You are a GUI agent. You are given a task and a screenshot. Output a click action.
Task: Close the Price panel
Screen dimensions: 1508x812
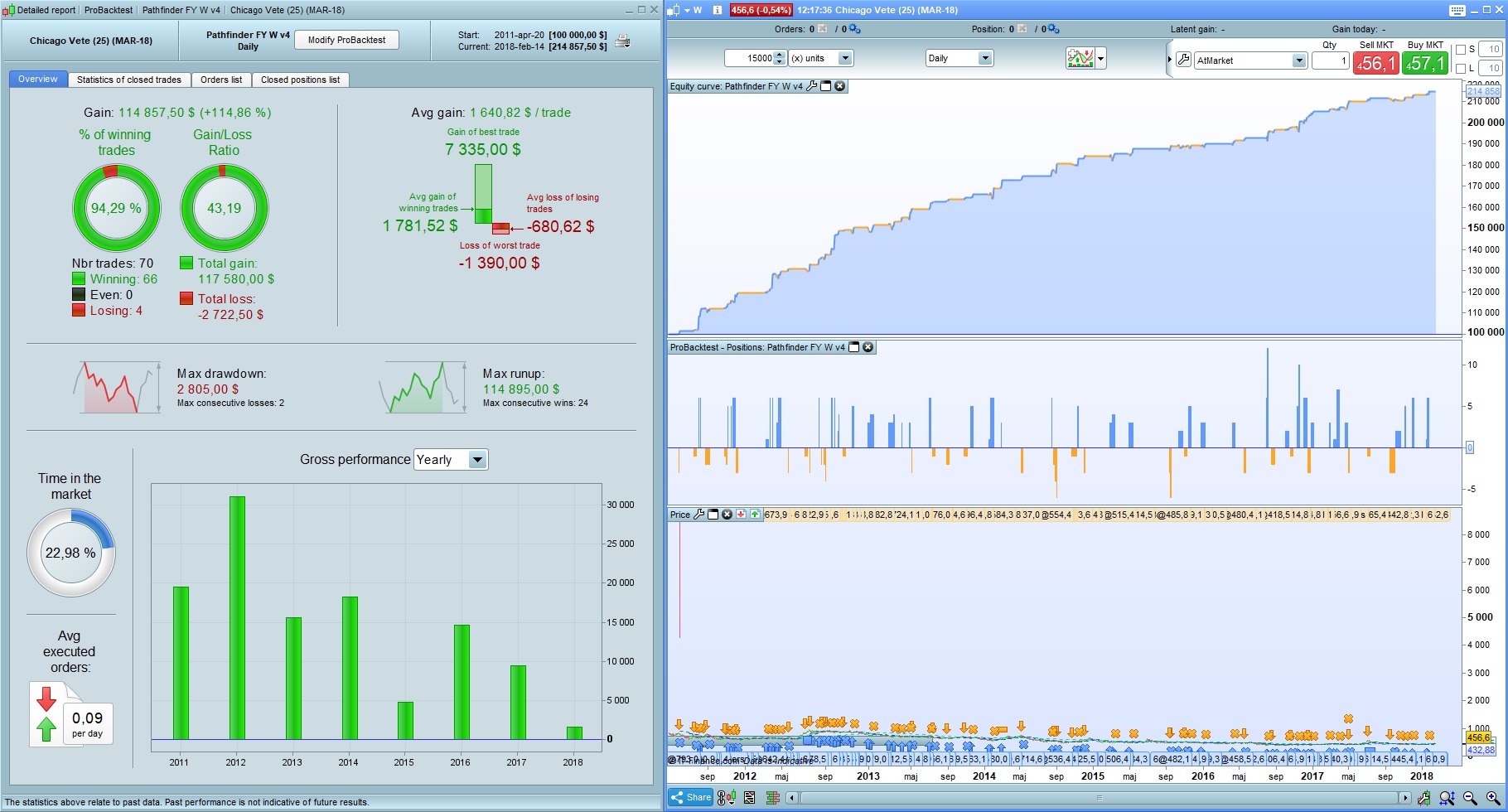click(x=727, y=515)
